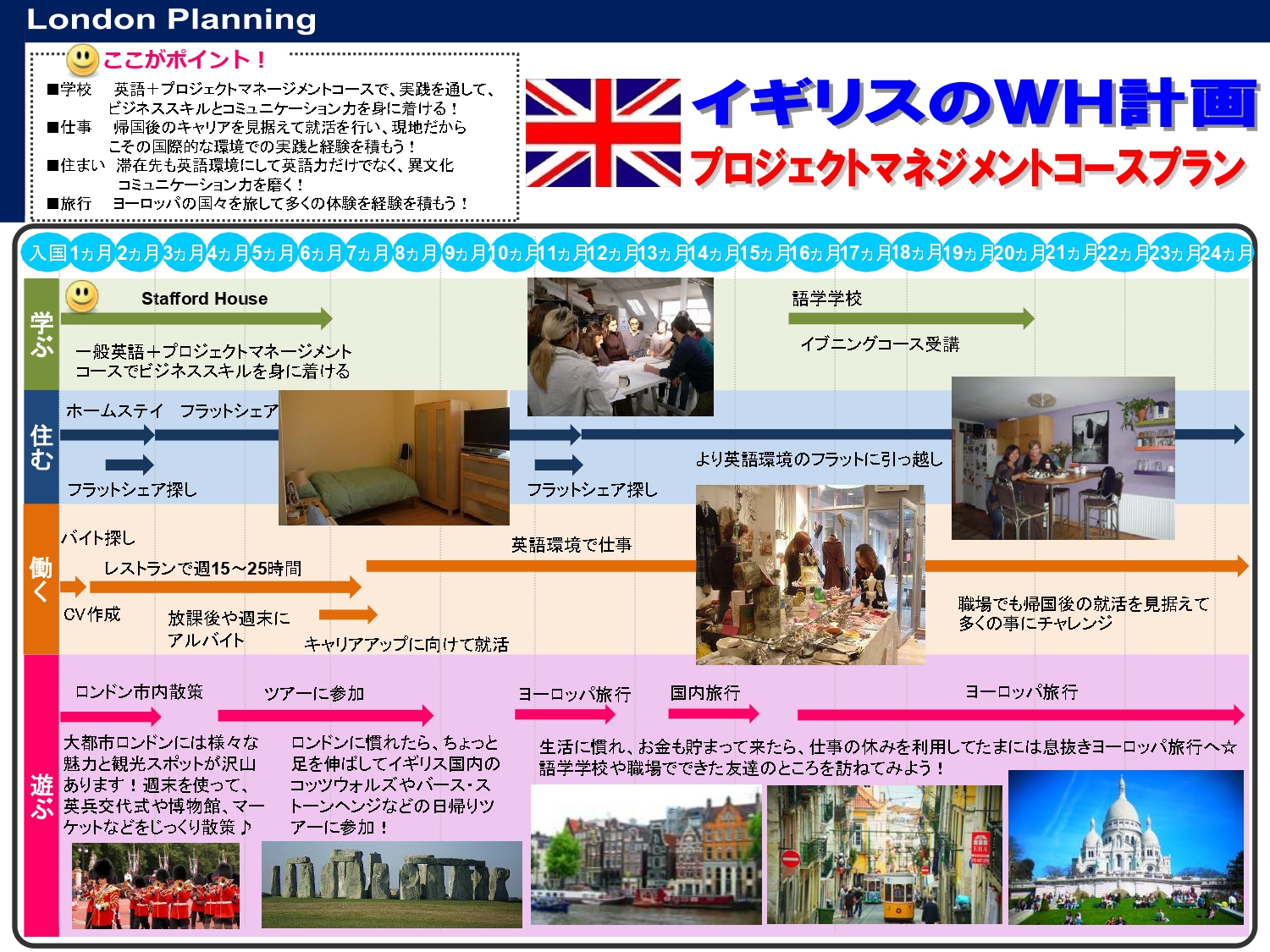Select the 学ぶ row label
Image resolution: width=1270 pixels, height=952 pixels.
tap(41, 334)
